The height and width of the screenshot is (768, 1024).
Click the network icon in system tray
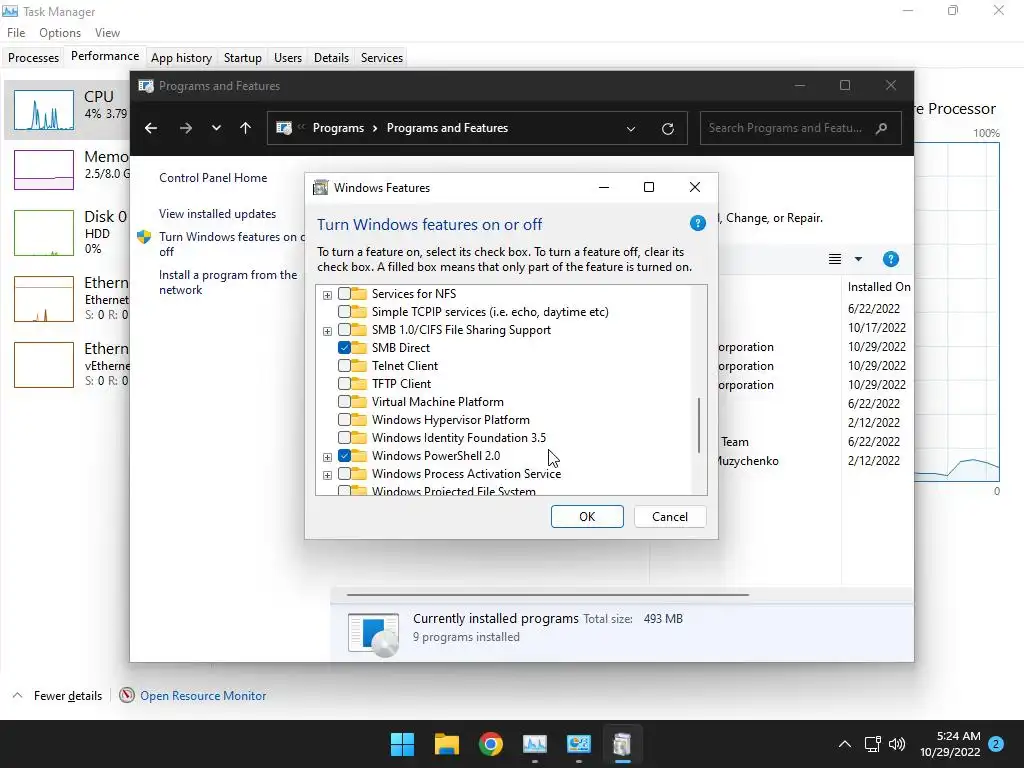tap(872, 744)
